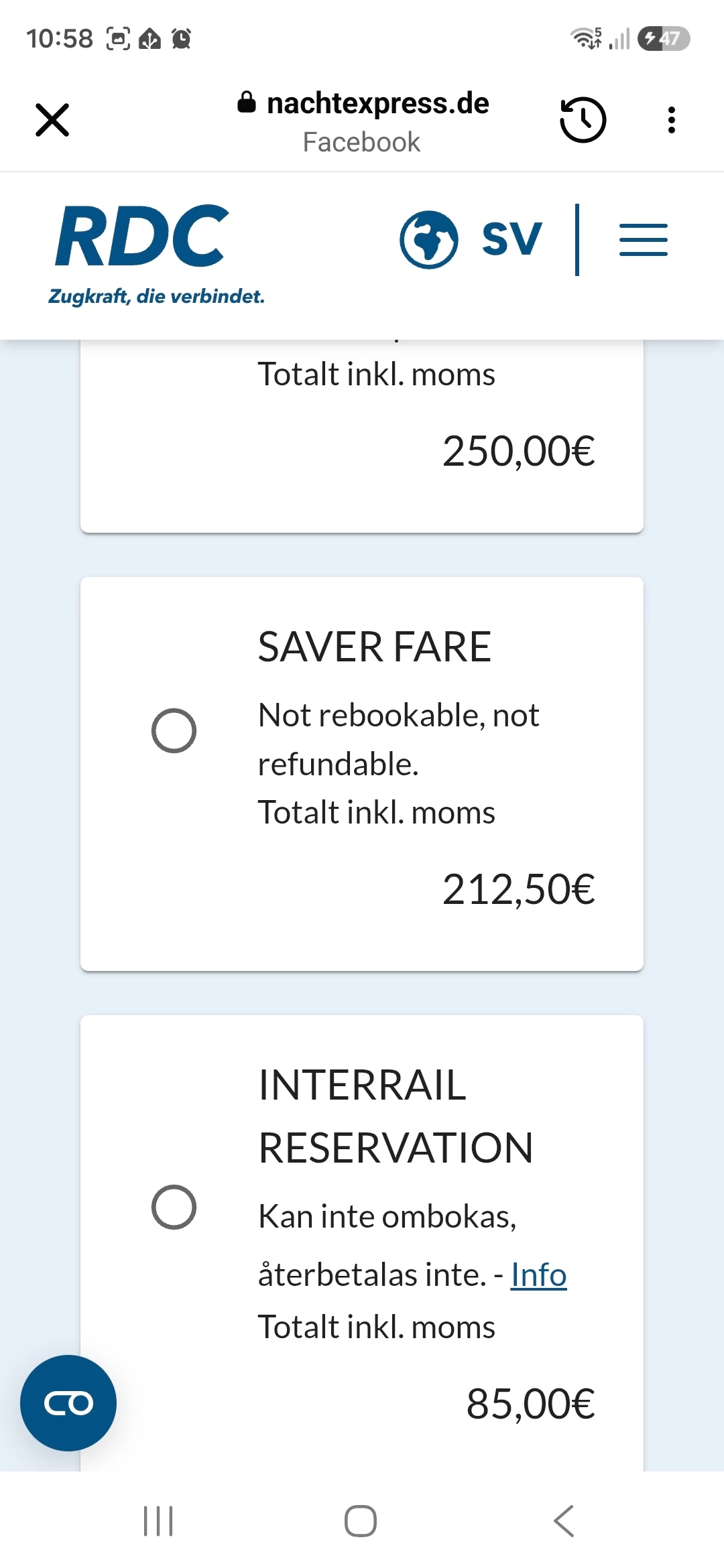This screenshot has height=1568, width=724.
Task: Select the Saver Fare radio button
Action: point(174,730)
